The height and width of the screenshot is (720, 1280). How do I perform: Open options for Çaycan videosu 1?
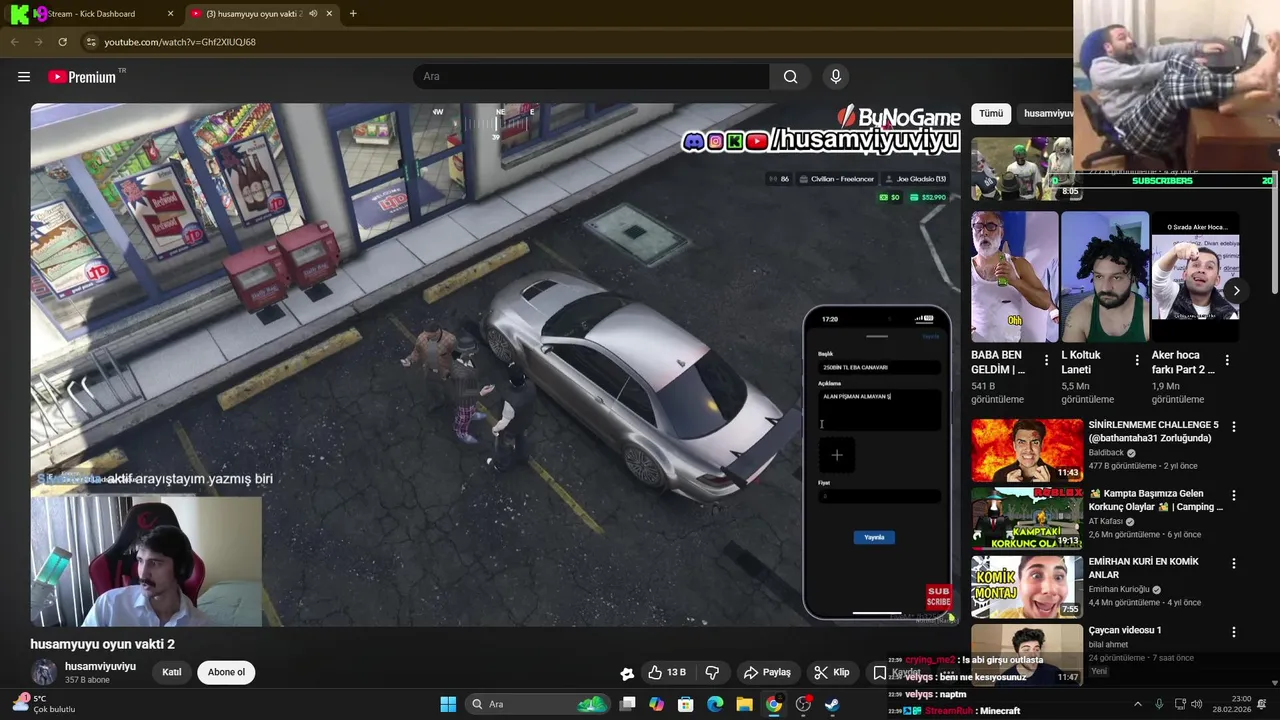1234,632
